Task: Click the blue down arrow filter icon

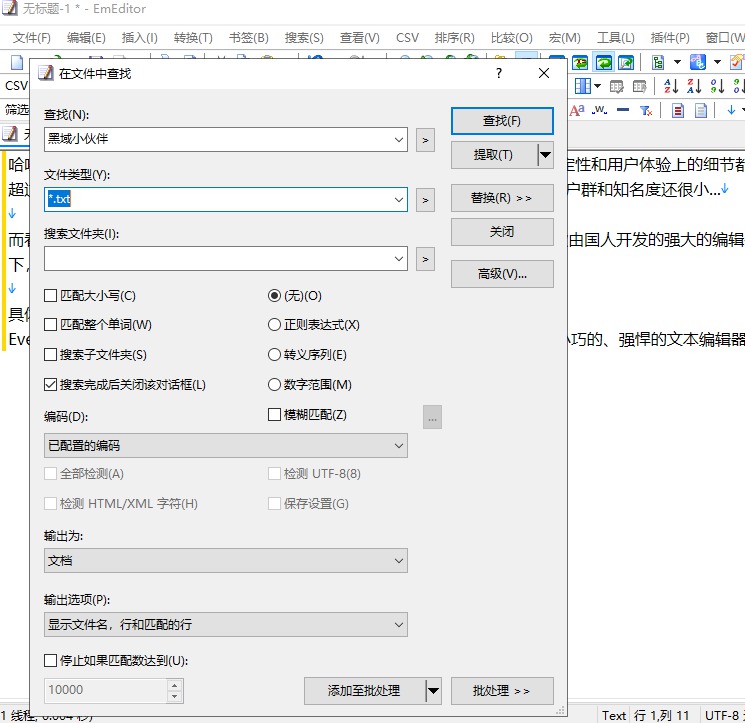Action: pyautogui.click(x=731, y=110)
